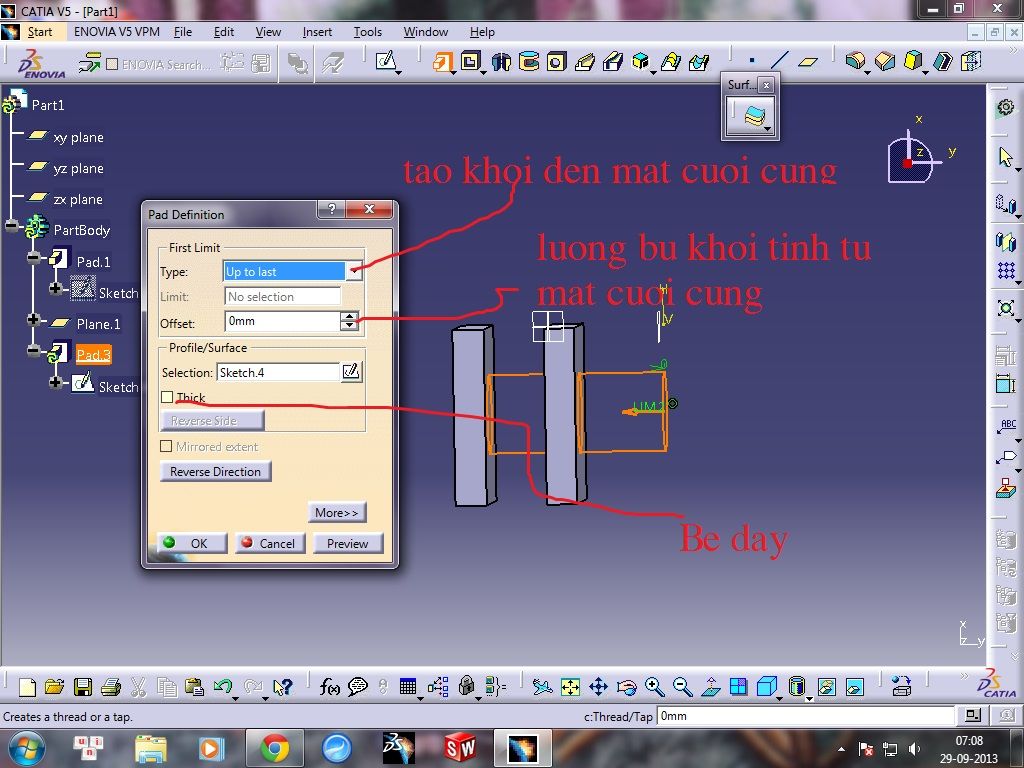This screenshot has height=768, width=1024.
Task: Open the Start menu
Action: click(40, 31)
